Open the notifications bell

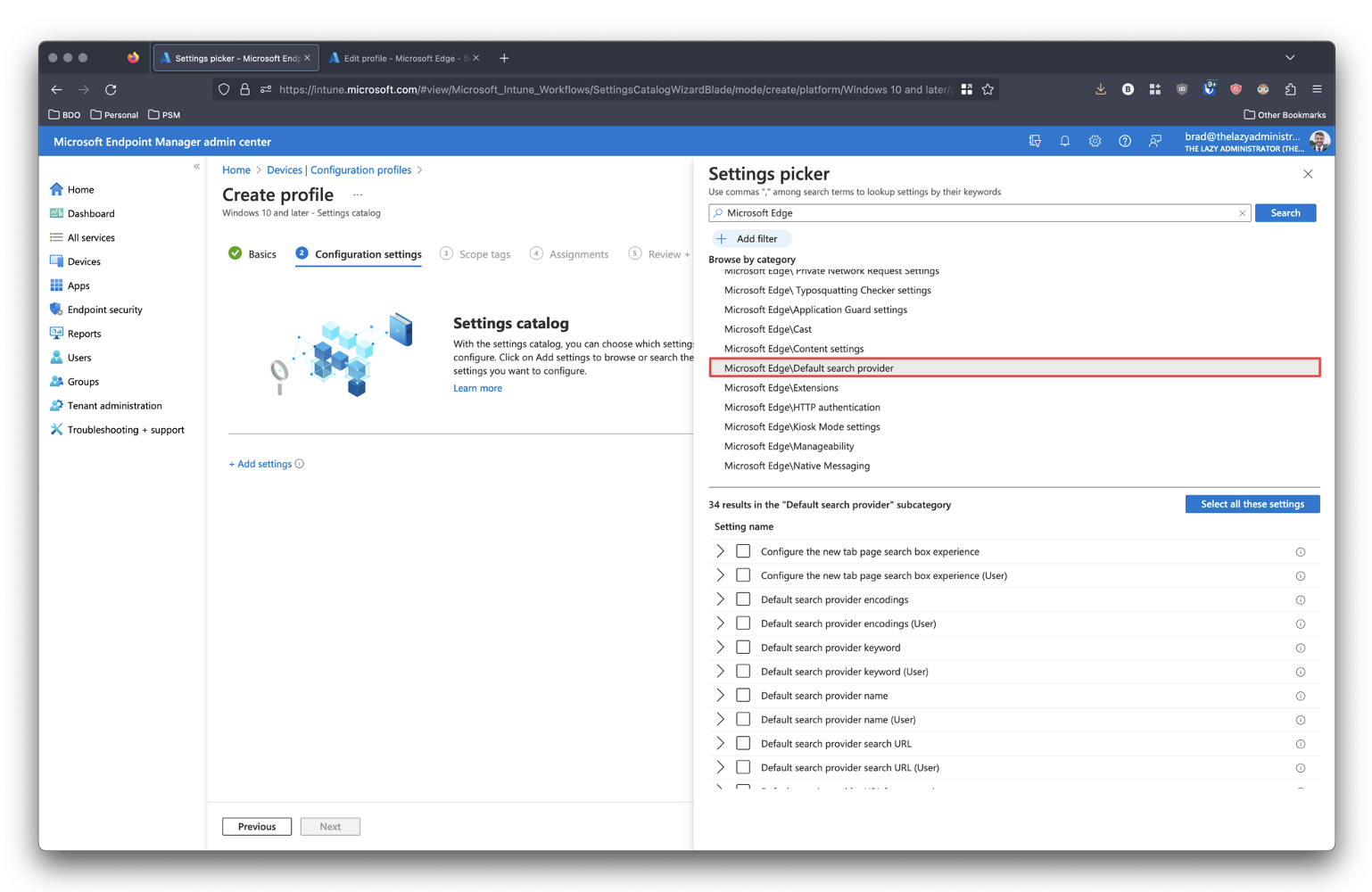pyautogui.click(x=1064, y=141)
